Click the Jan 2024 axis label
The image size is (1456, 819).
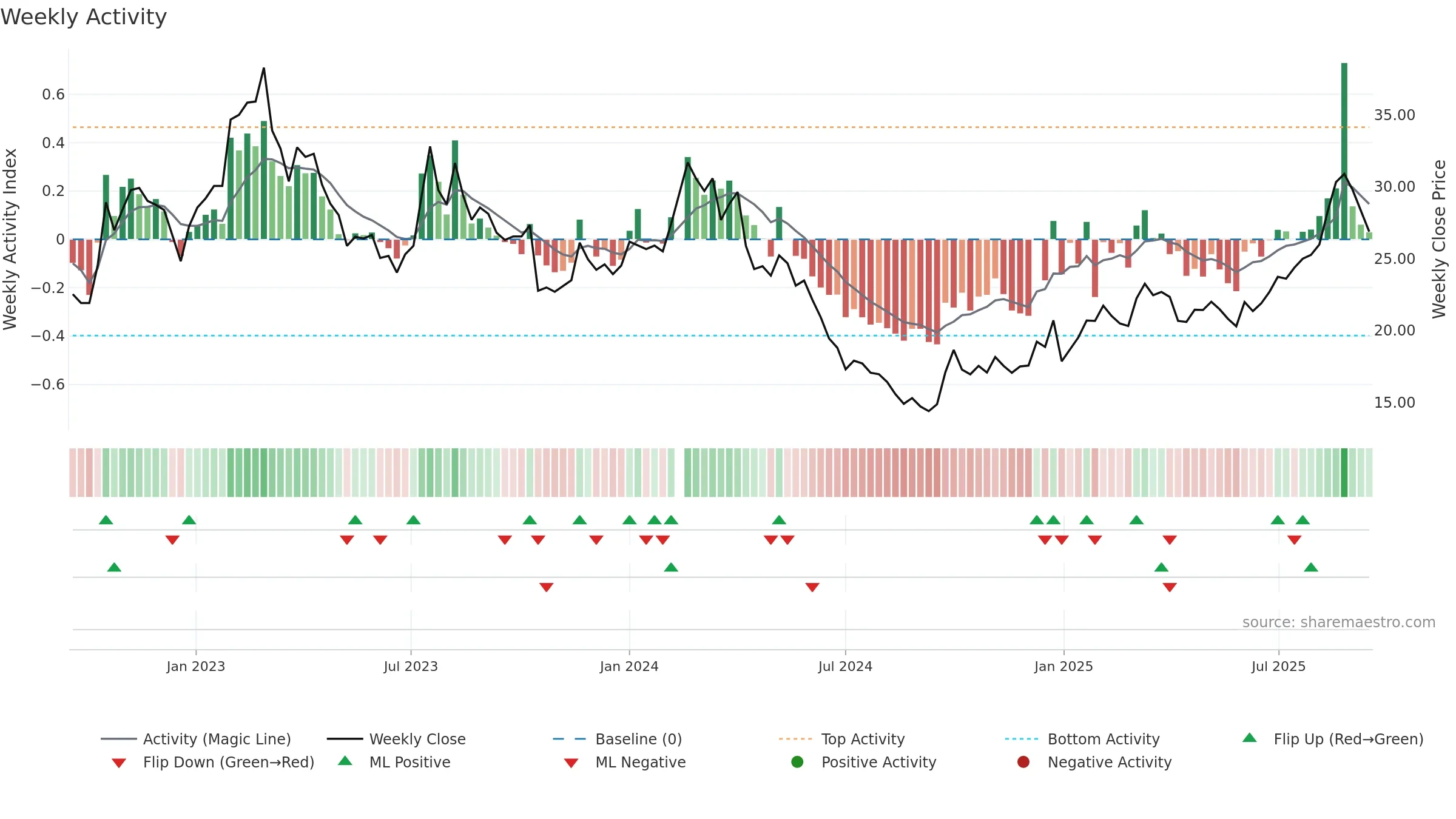[629, 666]
